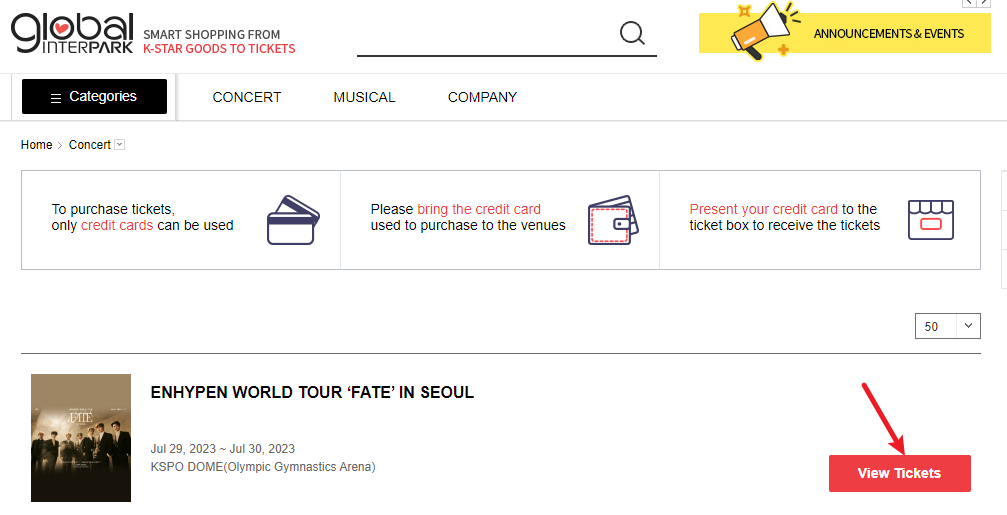
Task: Click the View Tickets button
Action: pos(899,473)
